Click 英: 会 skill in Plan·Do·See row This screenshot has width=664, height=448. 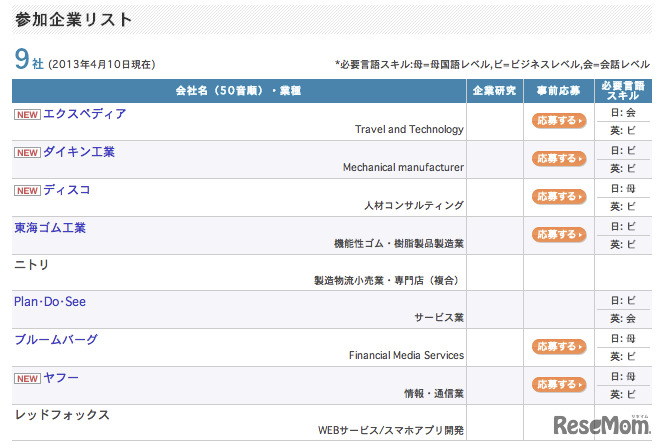pyautogui.click(x=623, y=318)
